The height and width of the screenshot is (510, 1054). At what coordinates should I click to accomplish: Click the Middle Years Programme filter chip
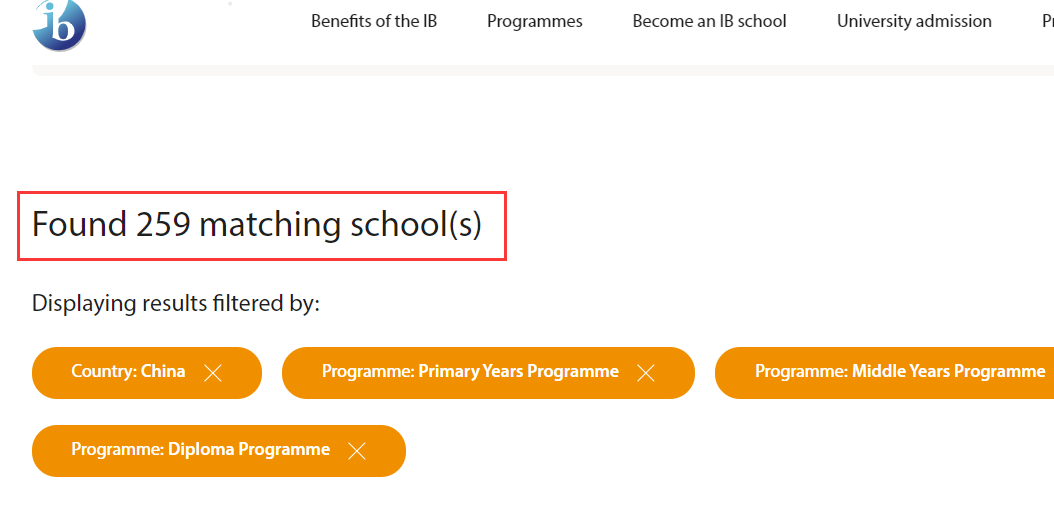click(x=884, y=373)
